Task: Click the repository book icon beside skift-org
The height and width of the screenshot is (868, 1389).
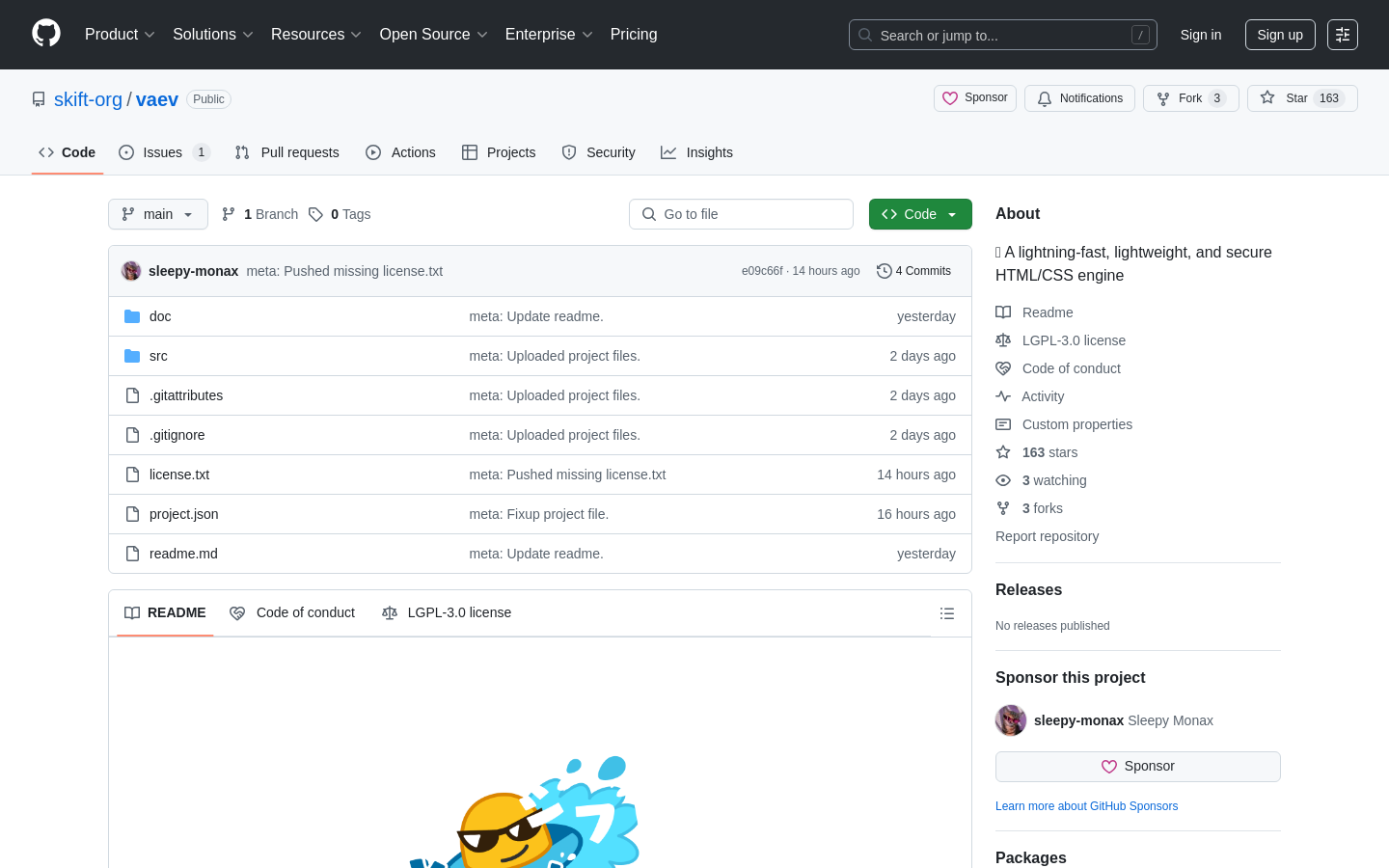Action: (x=39, y=99)
